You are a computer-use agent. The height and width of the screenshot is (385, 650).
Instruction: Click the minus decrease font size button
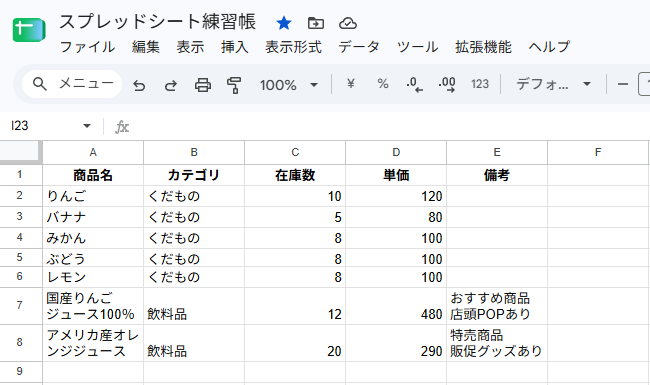pos(623,84)
